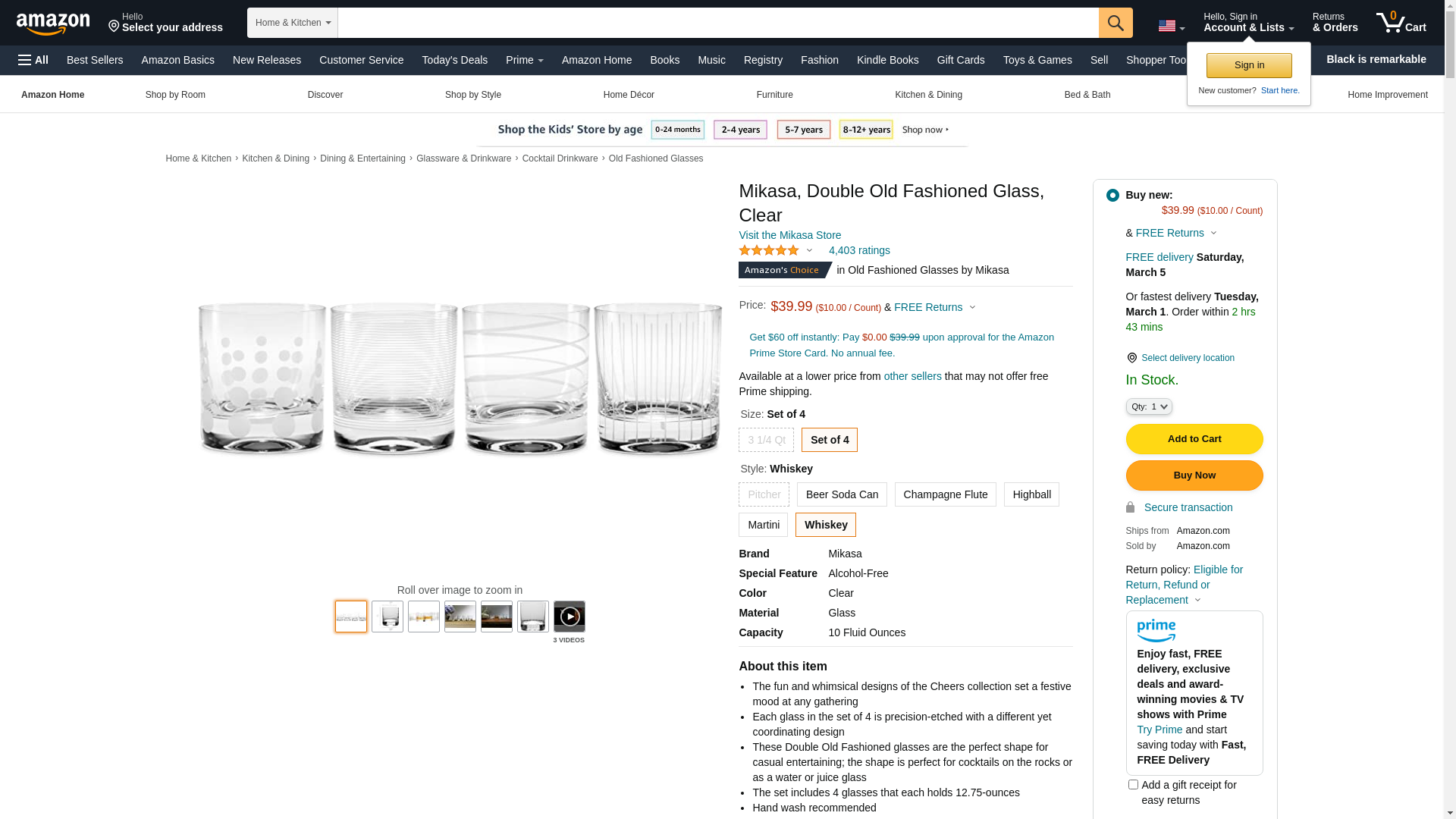The width and height of the screenshot is (1456, 819).
Task: Open the Home & Kitchen search category dropdown
Action: (x=293, y=23)
